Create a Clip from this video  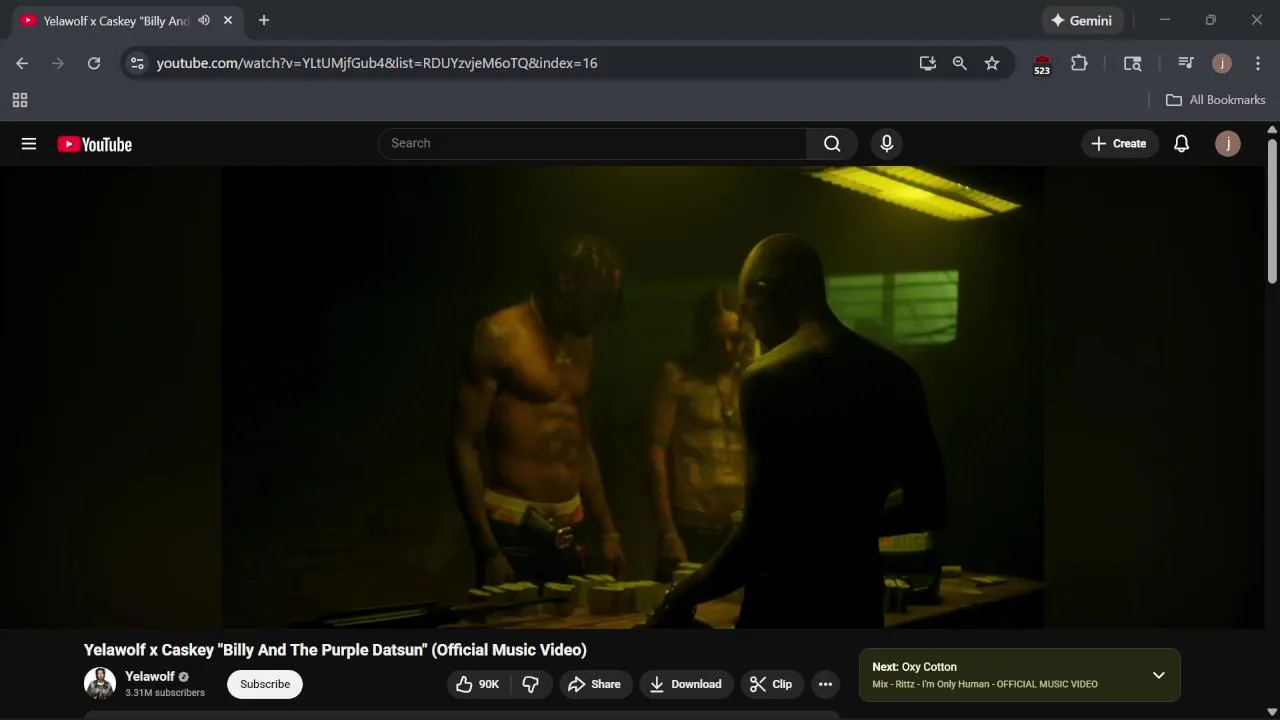click(x=771, y=684)
